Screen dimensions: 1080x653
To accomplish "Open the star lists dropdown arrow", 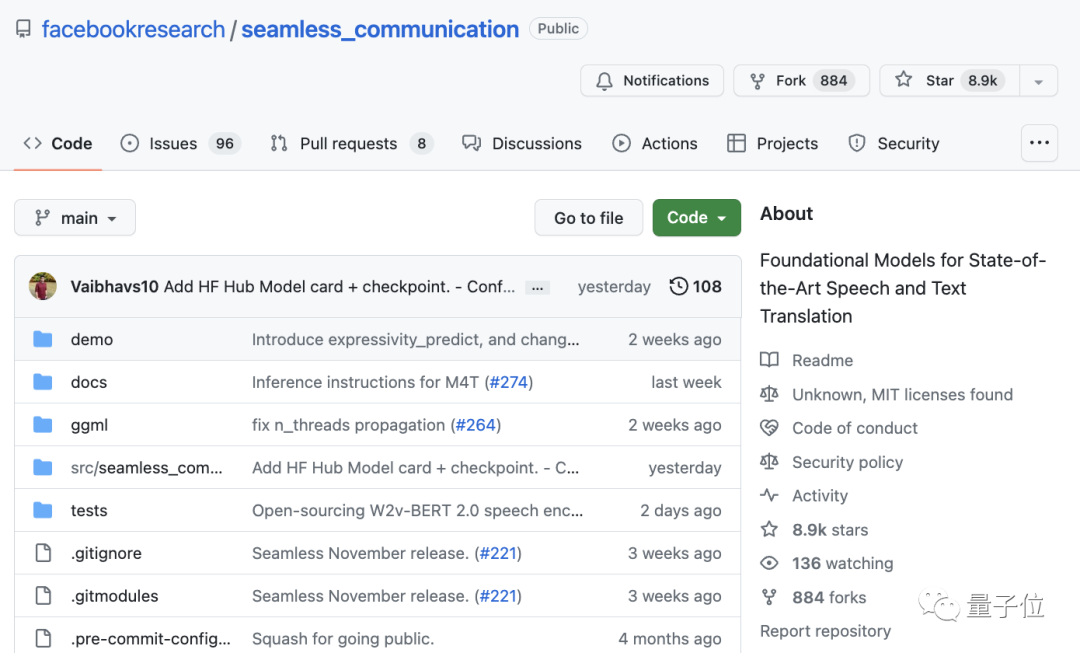I will click(x=1039, y=81).
